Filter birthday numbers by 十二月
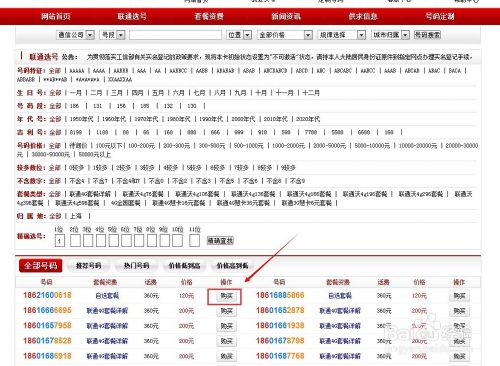Screen dimensions: 500x366 click(x=311, y=93)
